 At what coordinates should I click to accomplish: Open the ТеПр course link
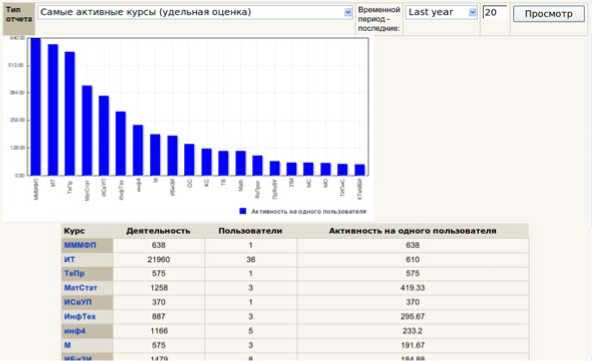[74, 273]
